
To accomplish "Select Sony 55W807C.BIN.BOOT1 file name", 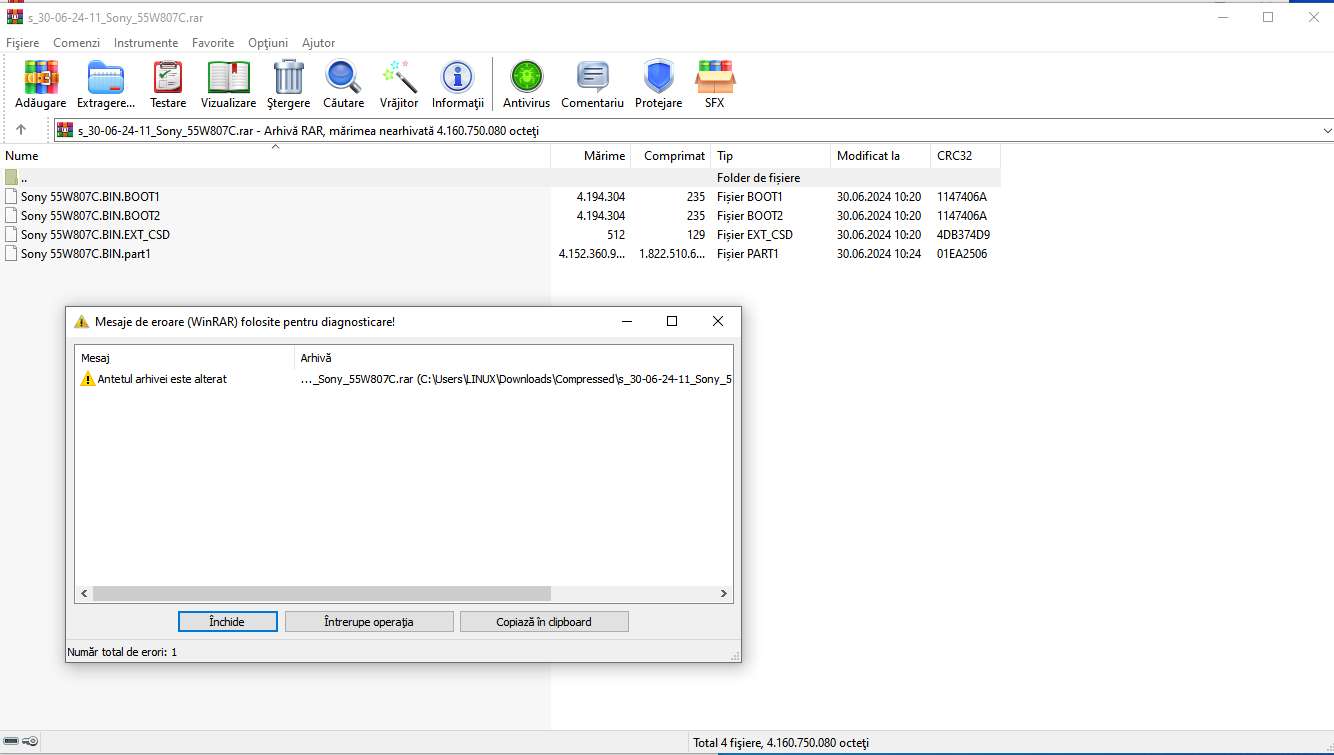I will 90,197.
